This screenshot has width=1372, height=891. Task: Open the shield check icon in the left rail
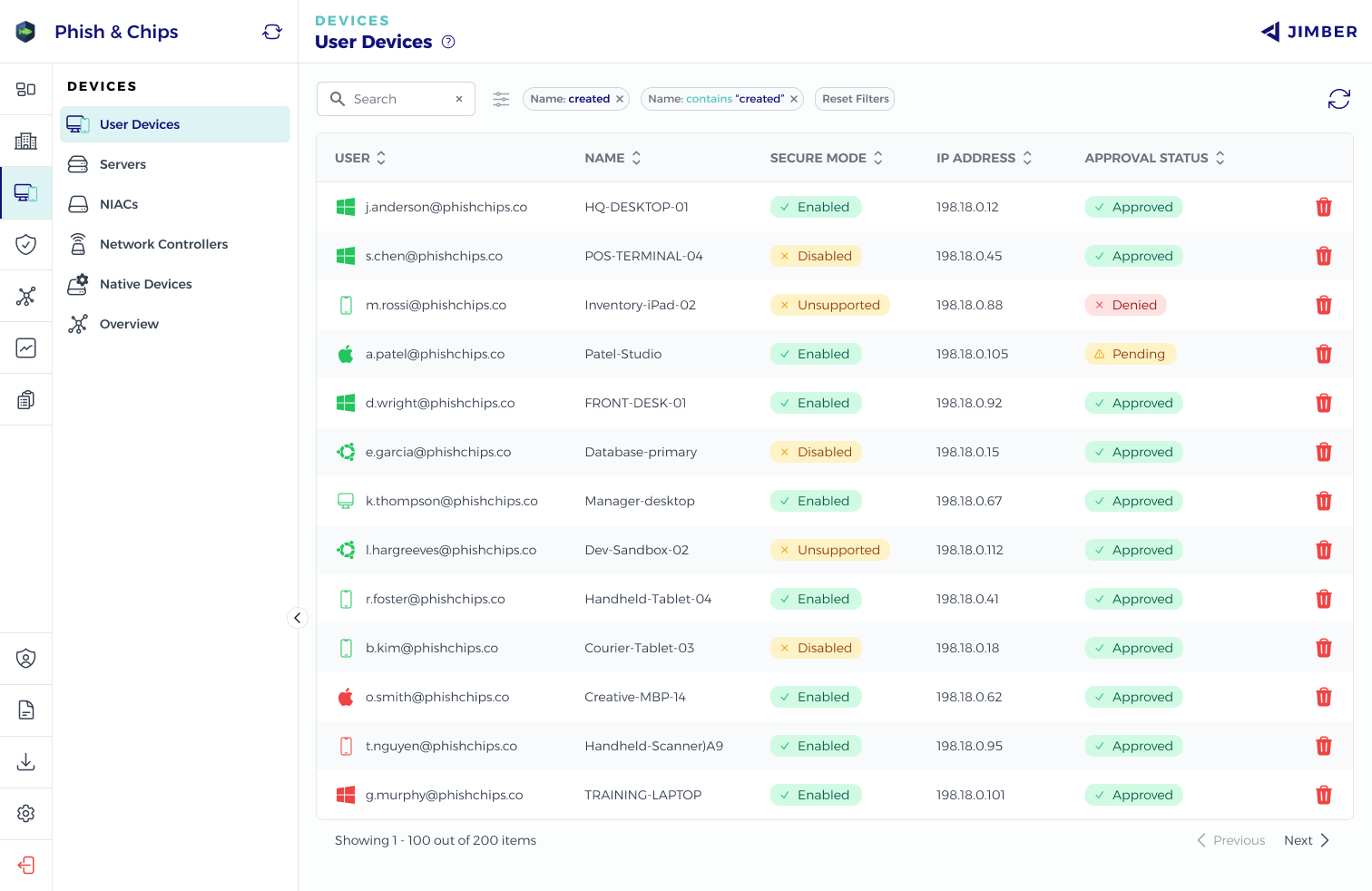pos(25,244)
